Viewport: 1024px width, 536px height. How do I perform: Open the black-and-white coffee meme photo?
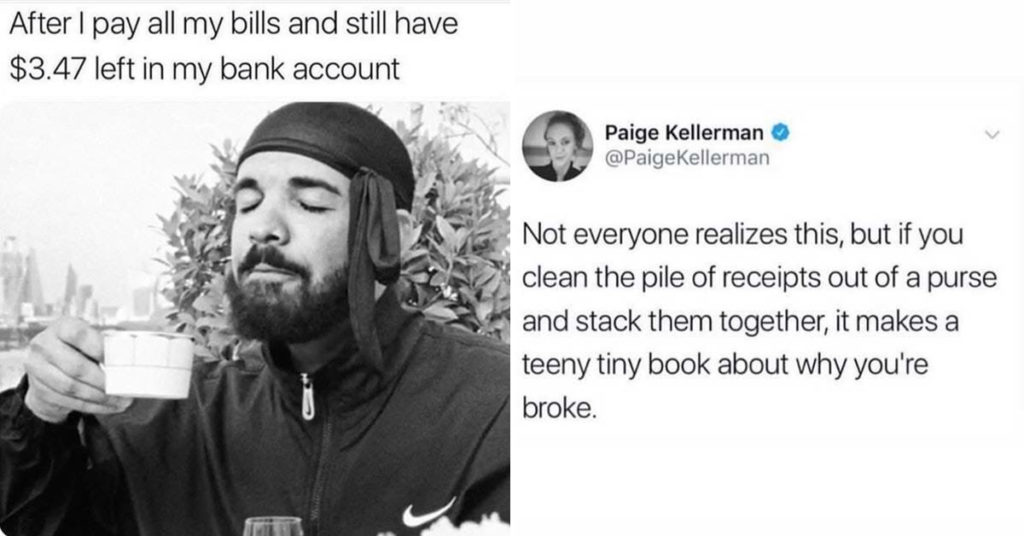coord(255,319)
